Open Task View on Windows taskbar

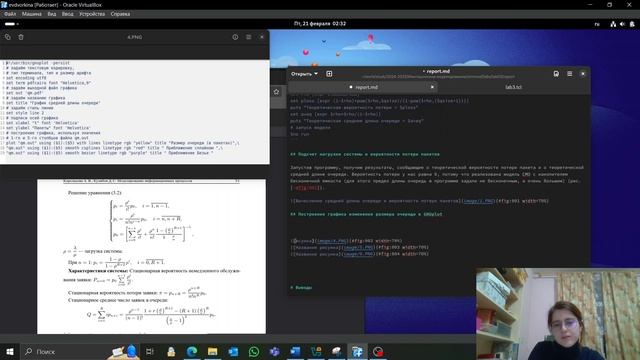(150, 351)
